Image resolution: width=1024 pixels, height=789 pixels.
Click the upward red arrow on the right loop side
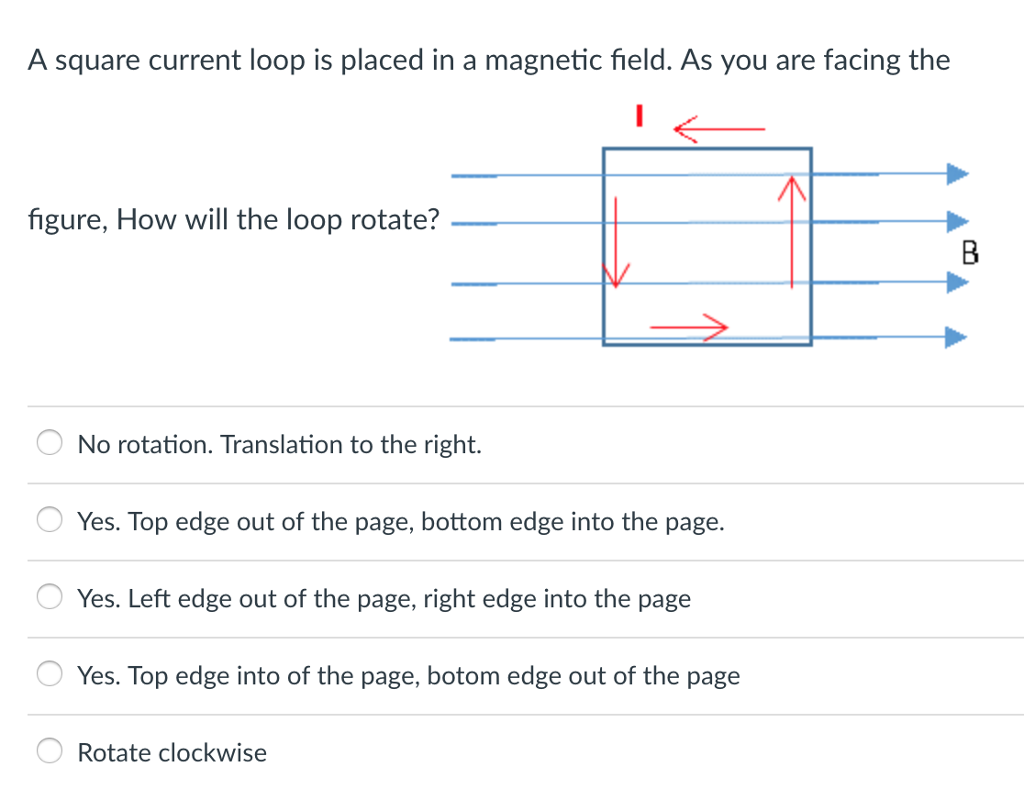[x=793, y=230]
